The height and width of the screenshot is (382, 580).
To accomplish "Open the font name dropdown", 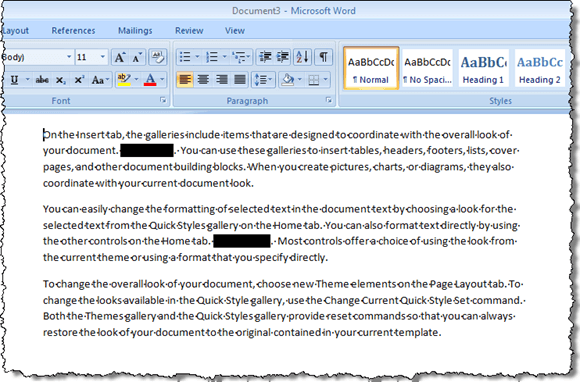I will point(69,57).
